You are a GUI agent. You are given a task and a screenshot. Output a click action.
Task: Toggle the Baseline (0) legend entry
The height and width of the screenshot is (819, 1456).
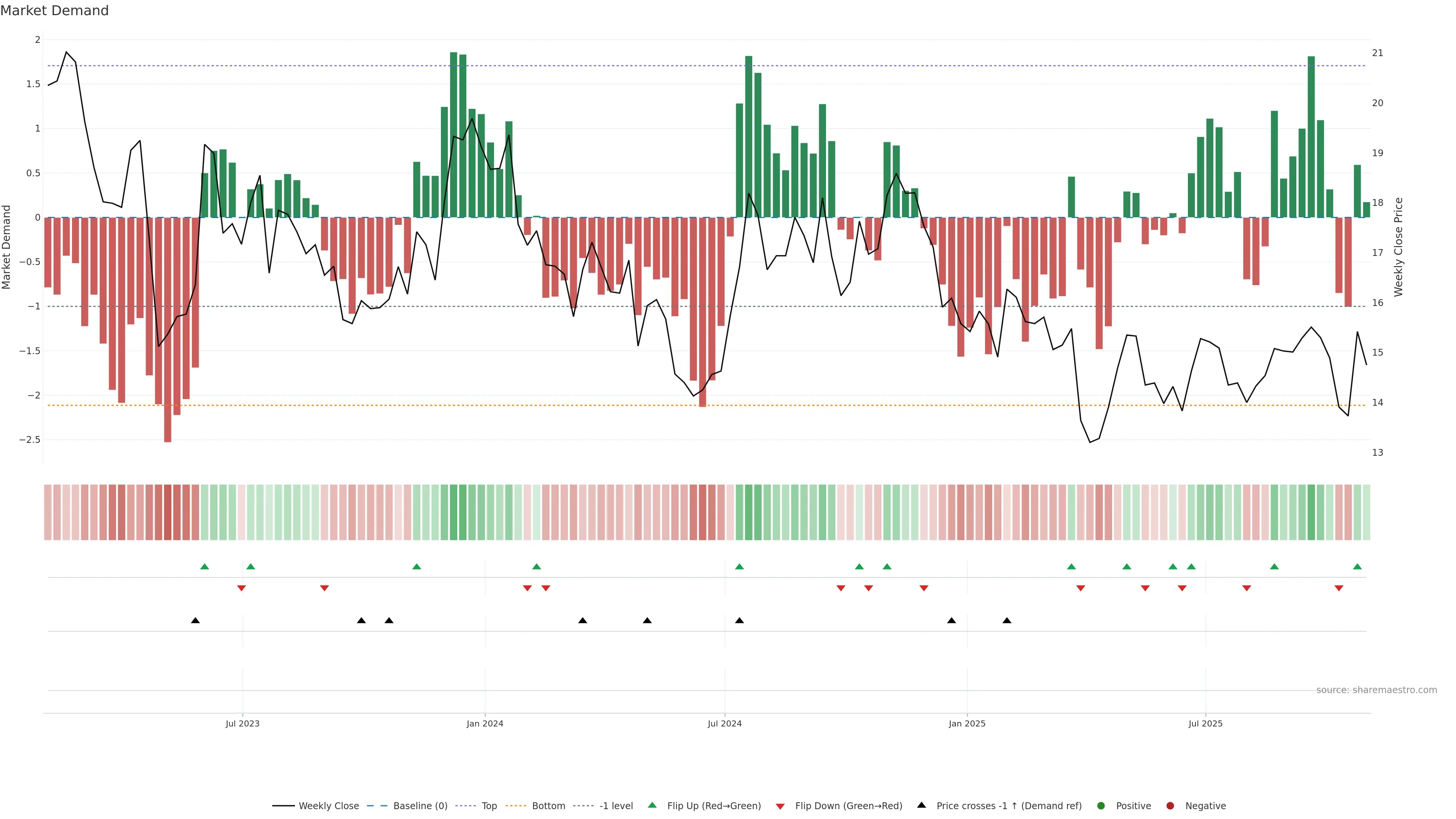[420, 805]
